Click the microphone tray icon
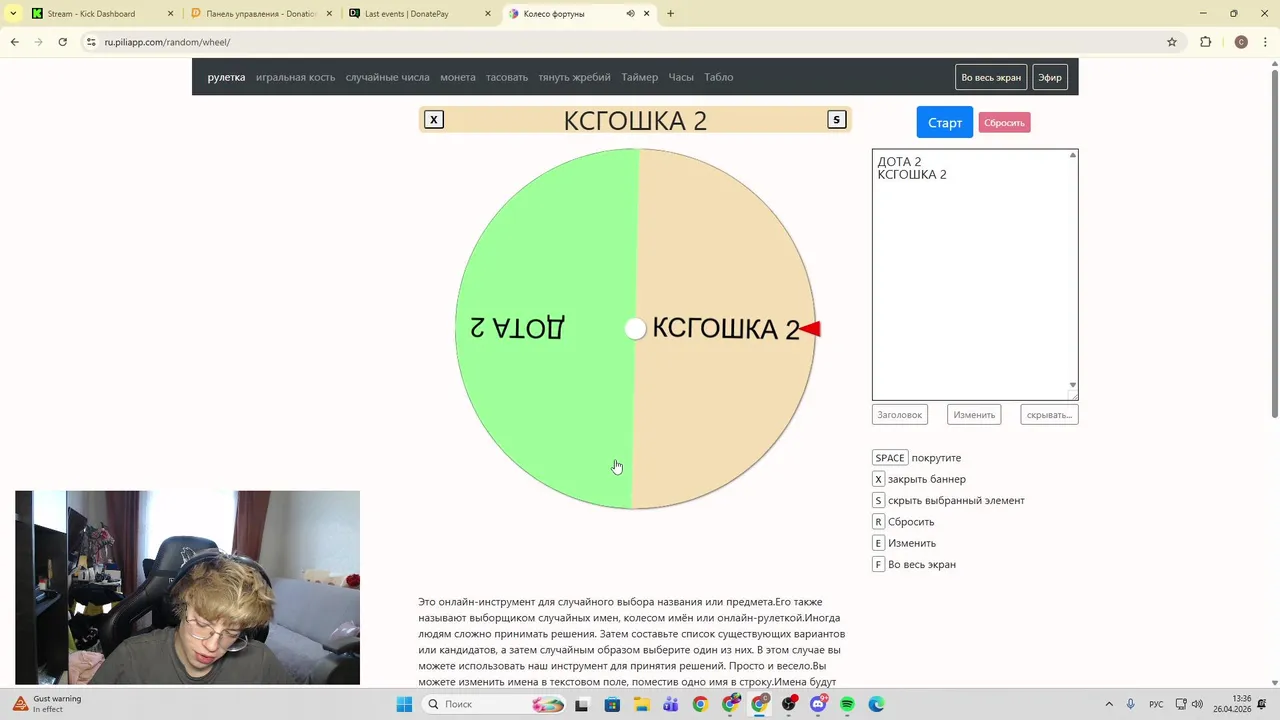The height and width of the screenshot is (720, 1280). [x=1130, y=704]
